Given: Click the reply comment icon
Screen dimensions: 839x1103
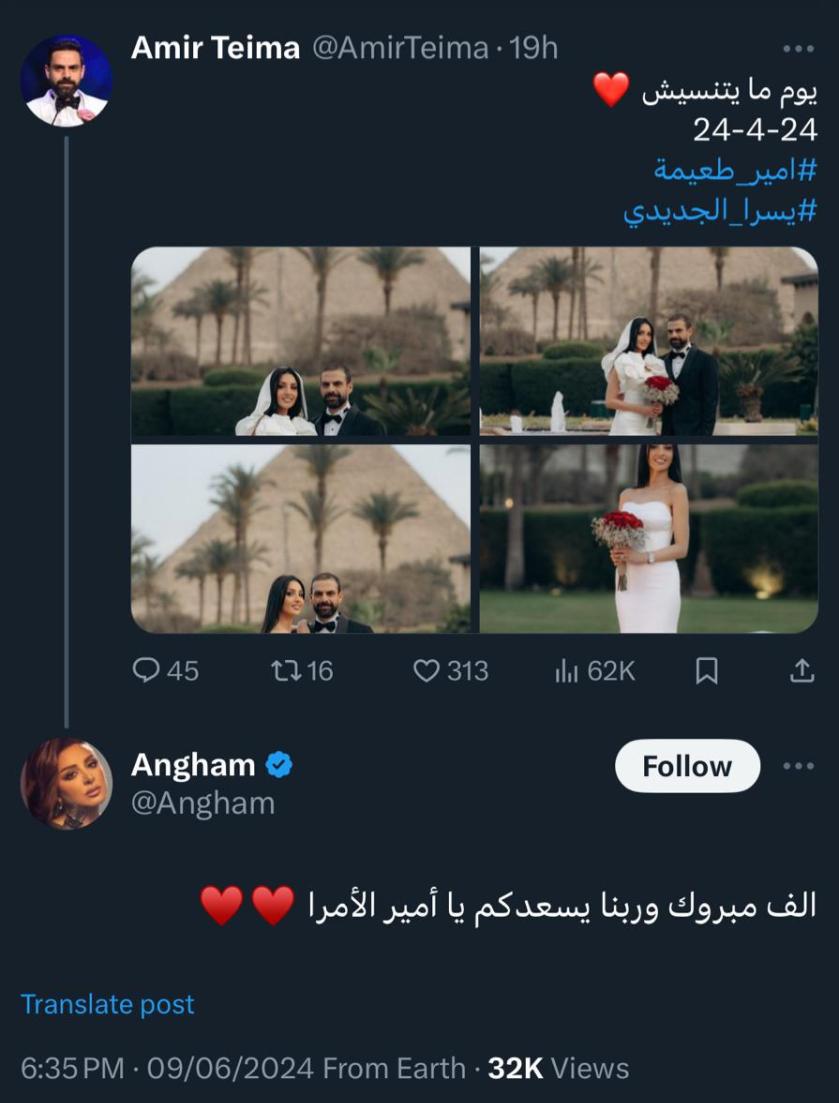Looking at the screenshot, I should coord(147,670).
